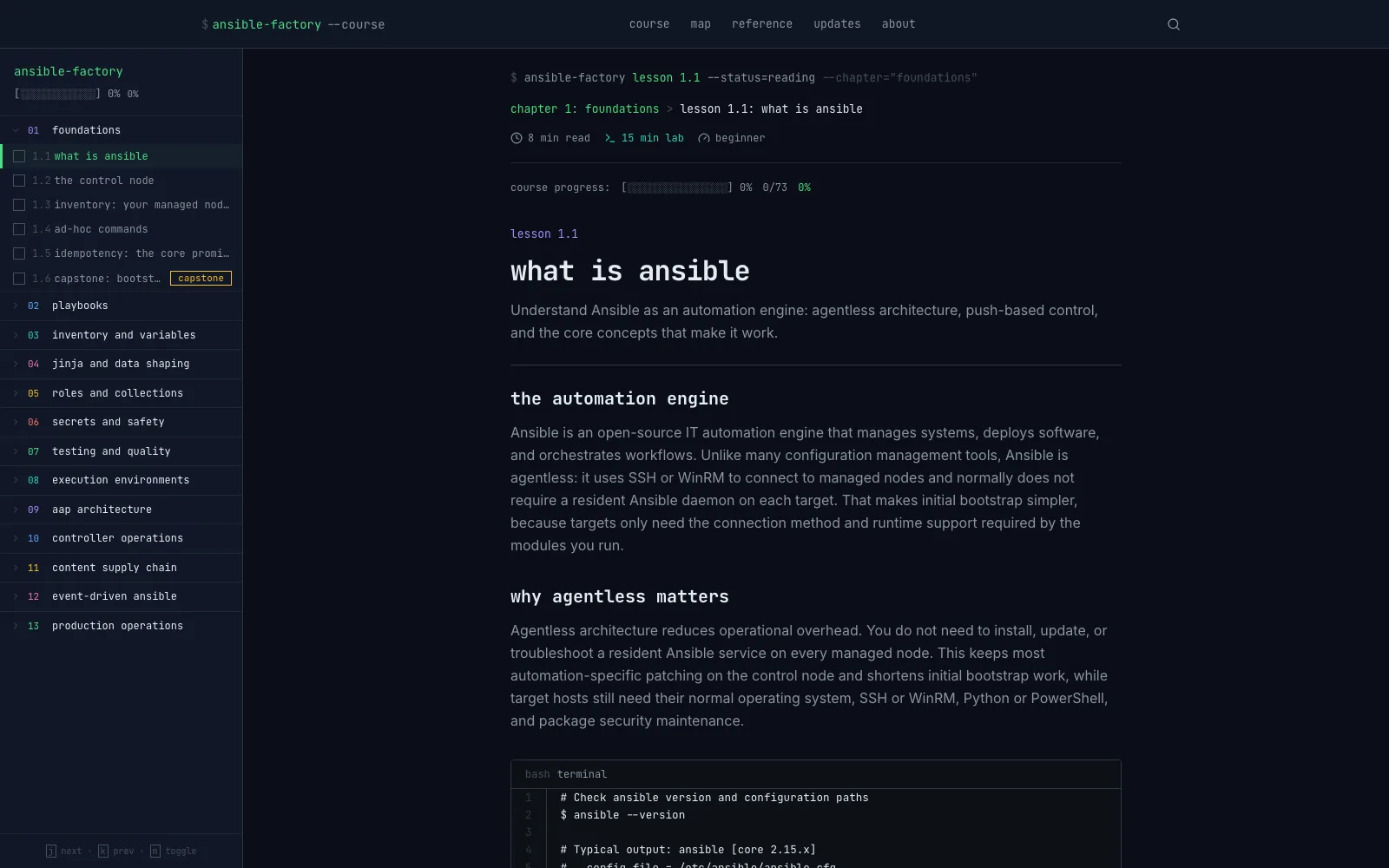1389x868 pixels.
Task: Open the about nav item
Action: click(899, 24)
